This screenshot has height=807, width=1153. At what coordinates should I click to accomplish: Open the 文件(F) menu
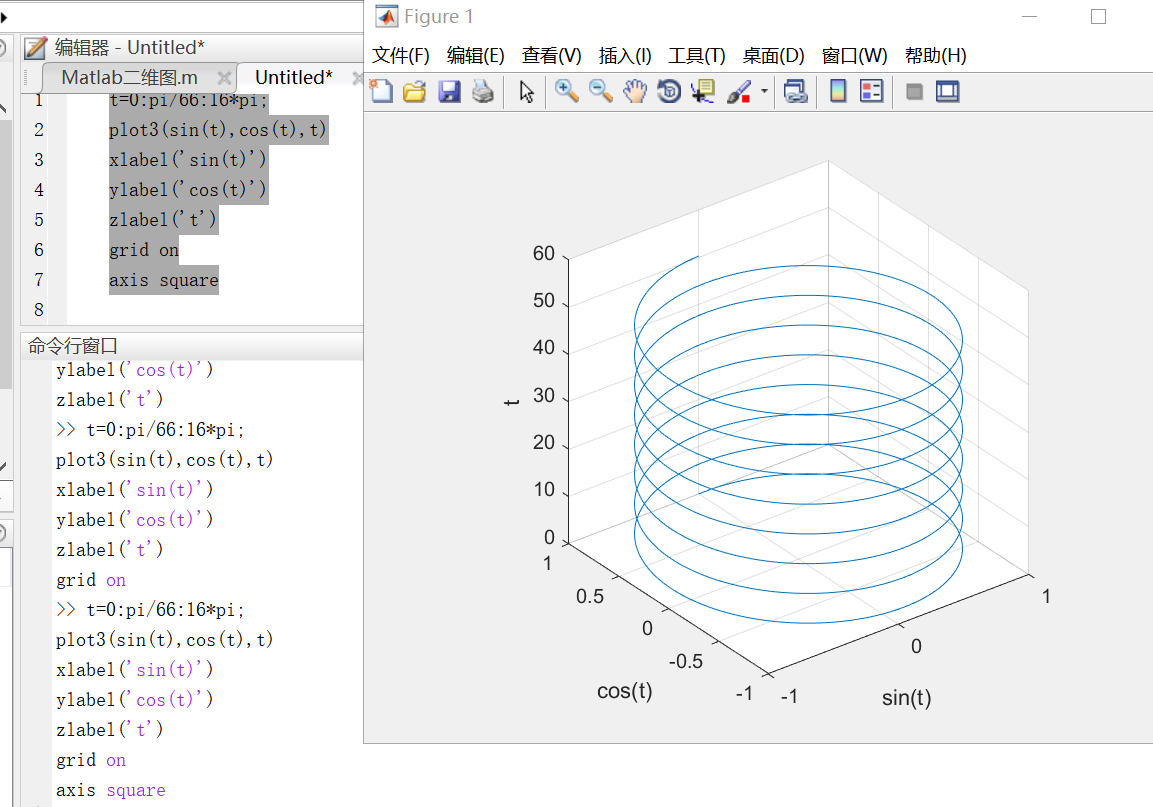399,56
